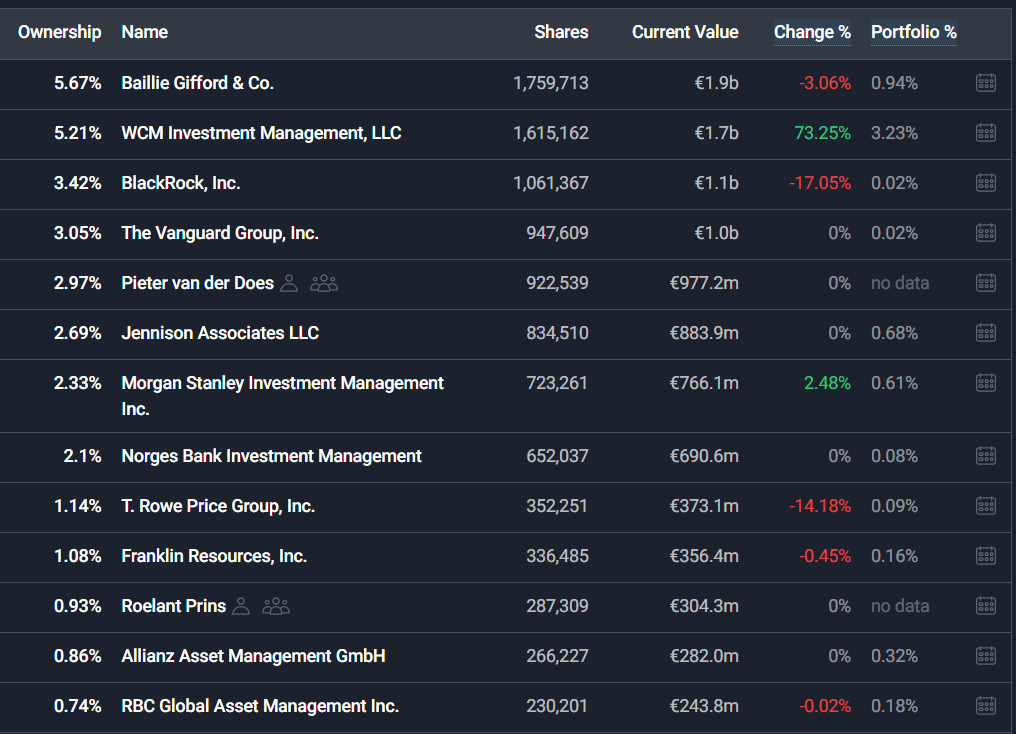This screenshot has width=1016, height=734.
Task: Open calendar icon for Baillie Gifford & Co.
Action: (x=986, y=83)
